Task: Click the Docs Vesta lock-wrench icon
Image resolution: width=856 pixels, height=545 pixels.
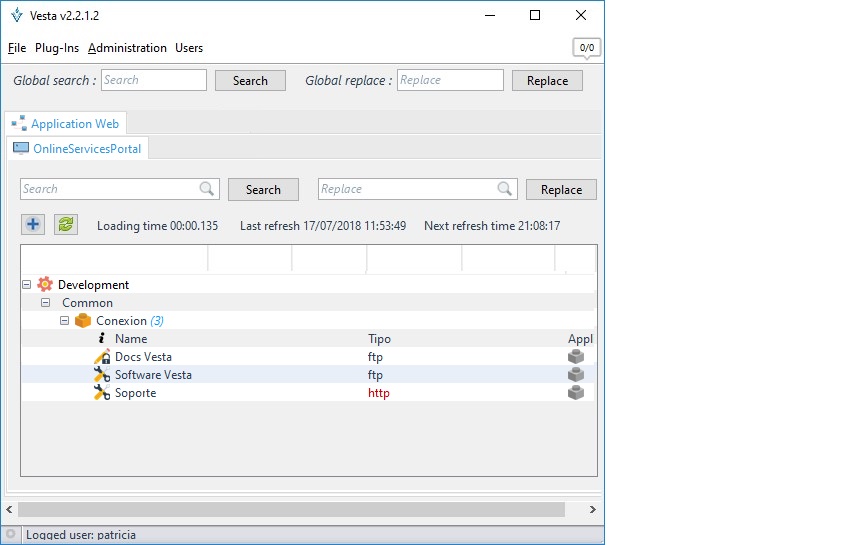Action: [101, 357]
